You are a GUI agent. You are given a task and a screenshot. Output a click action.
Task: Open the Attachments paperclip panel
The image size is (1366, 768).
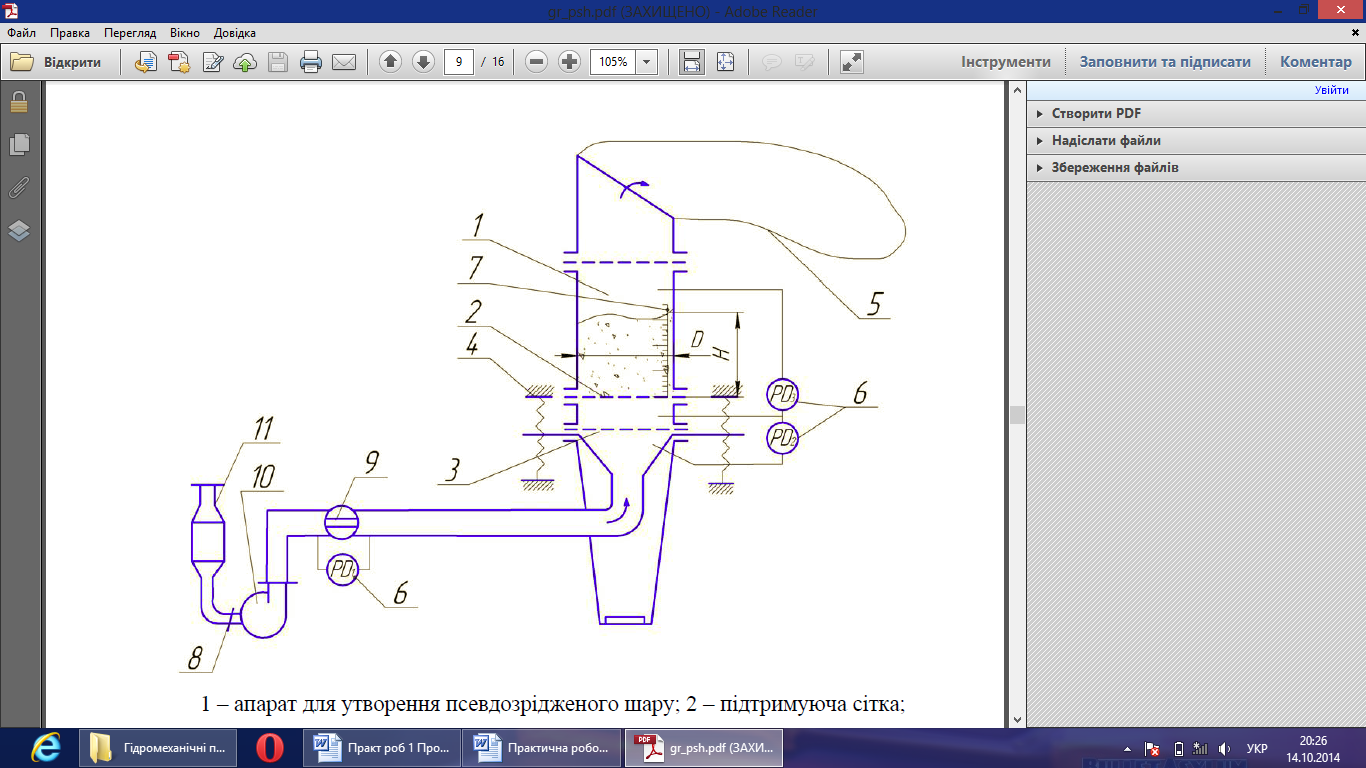(x=19, y=187)
